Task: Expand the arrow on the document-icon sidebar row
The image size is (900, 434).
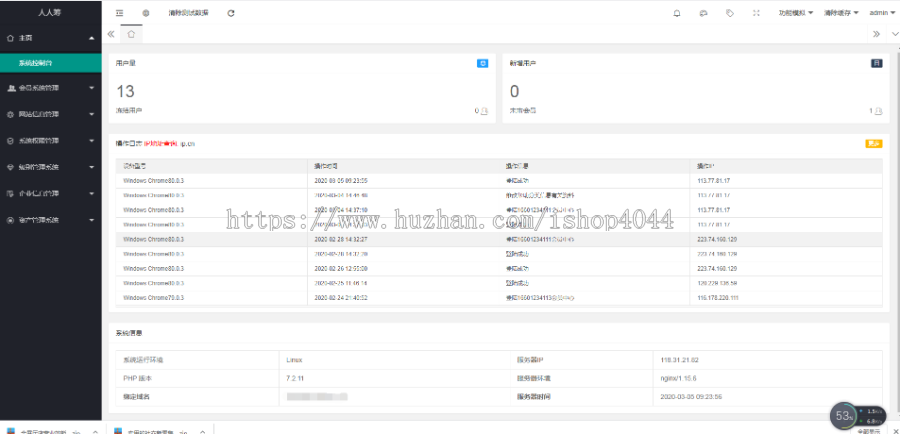Action: pos(92,193)
